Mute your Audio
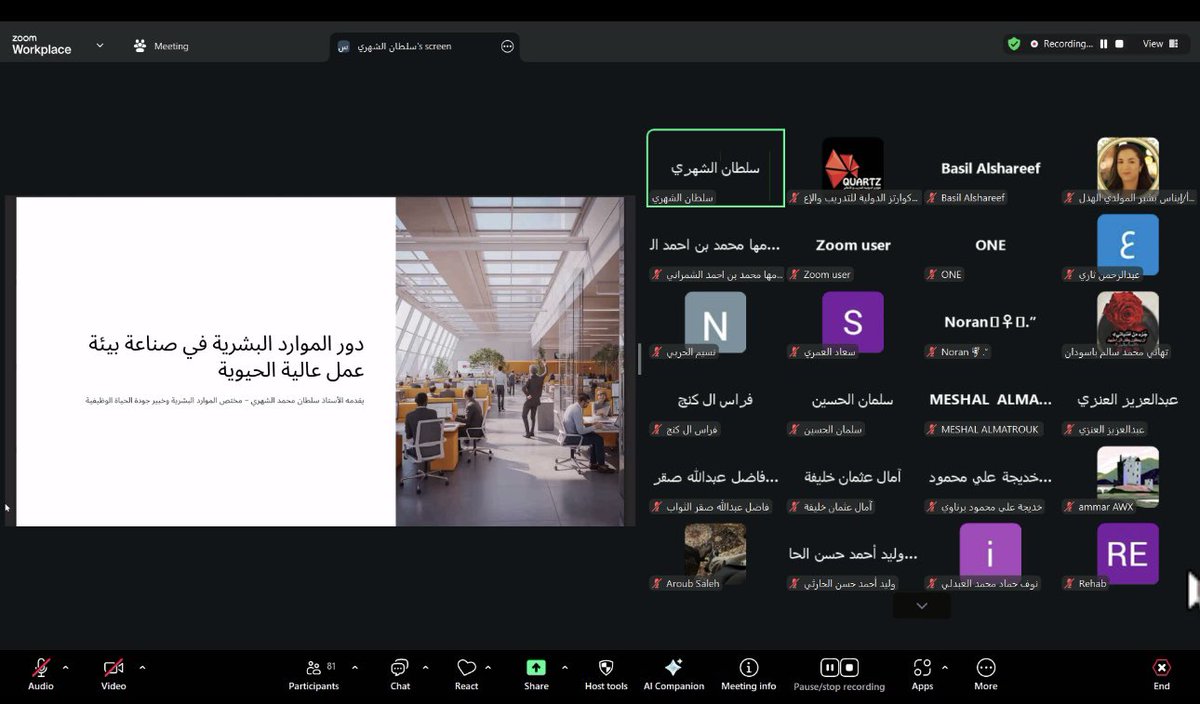Image resolution: width=1200 pixels, height=704 pixels. pyautogui.click(x=39, y=668)
